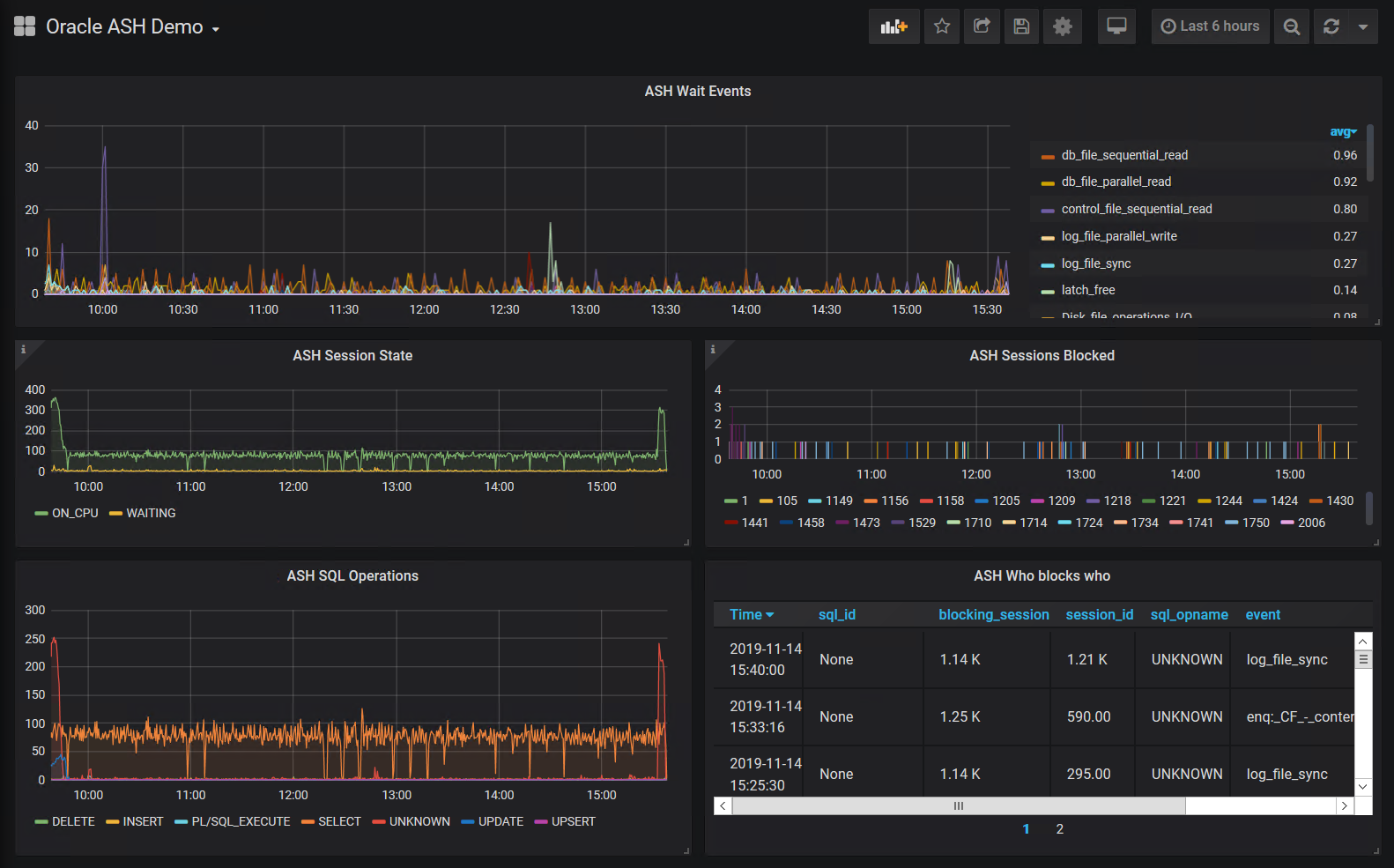Click color swatch for DELETE series
1394x868 pixels.
click(41, 822)
